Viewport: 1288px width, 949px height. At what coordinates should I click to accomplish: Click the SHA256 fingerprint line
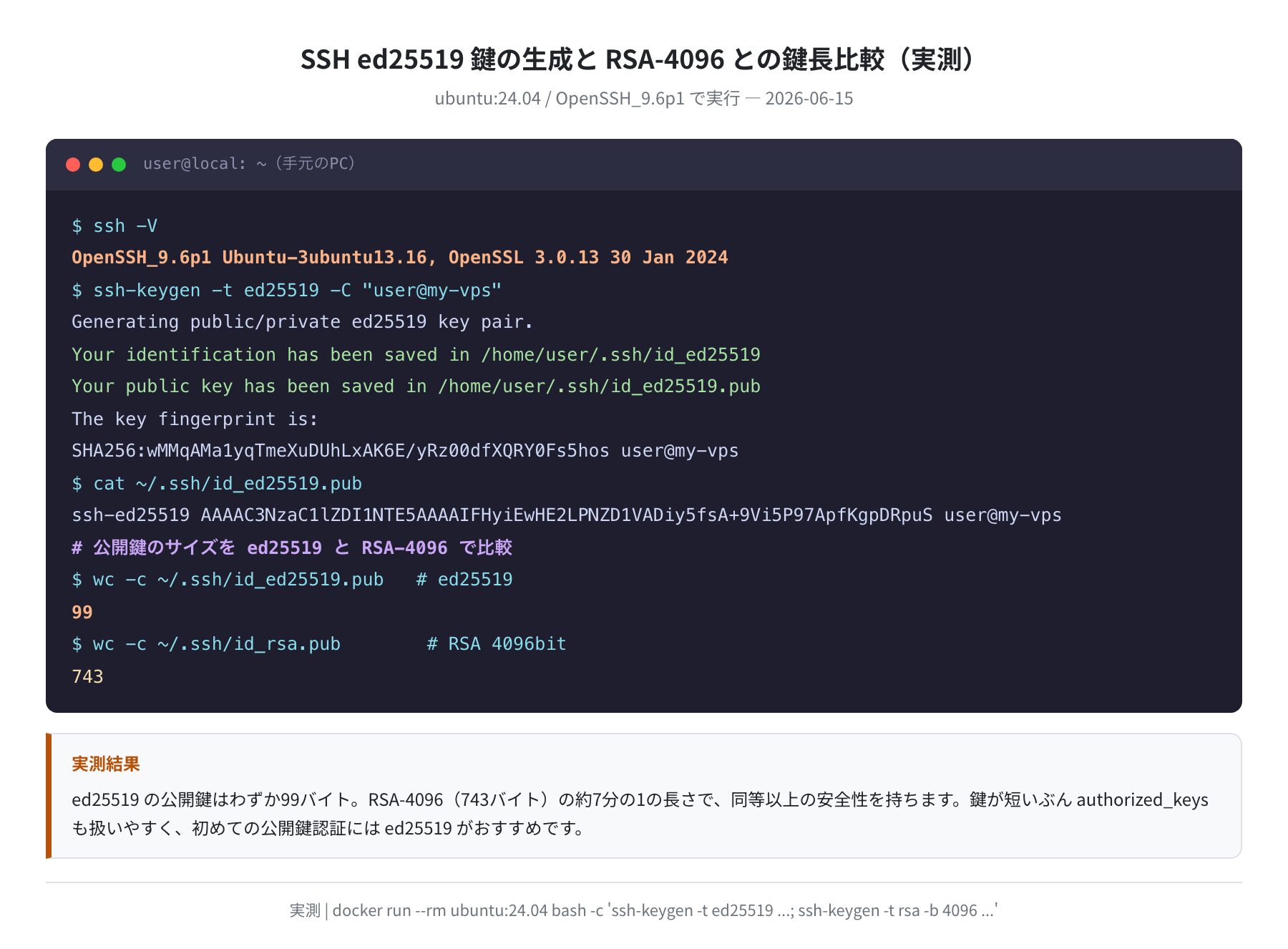tap(405, 451)
